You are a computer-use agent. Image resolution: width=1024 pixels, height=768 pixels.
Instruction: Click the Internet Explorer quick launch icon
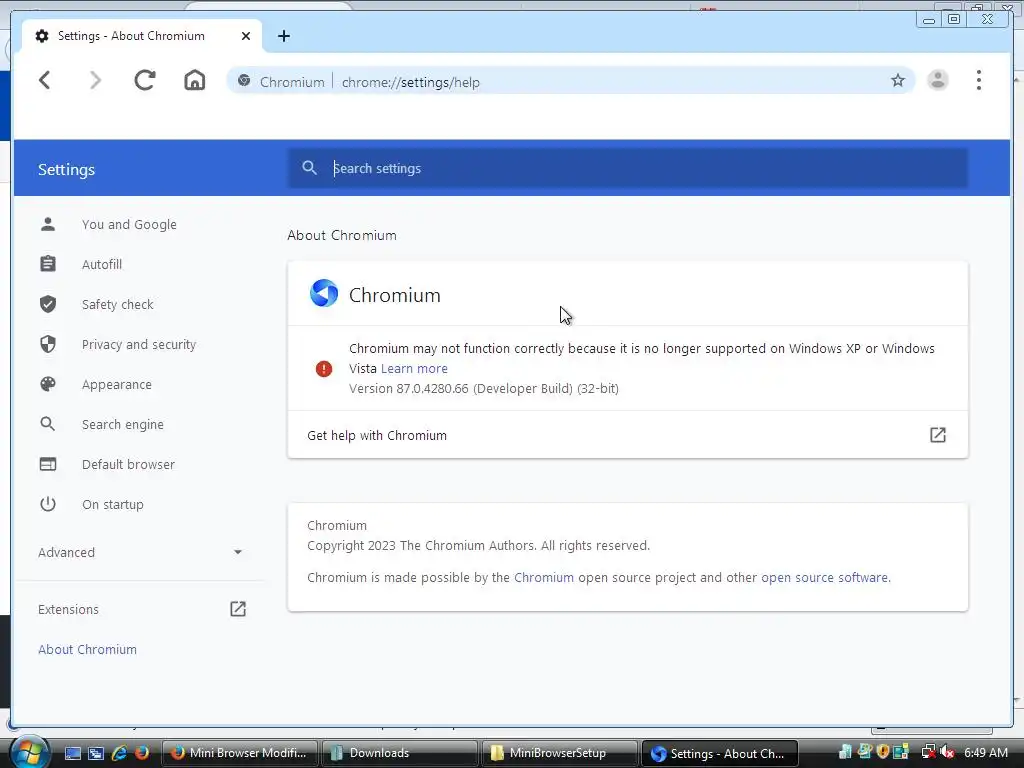point(120,753)
